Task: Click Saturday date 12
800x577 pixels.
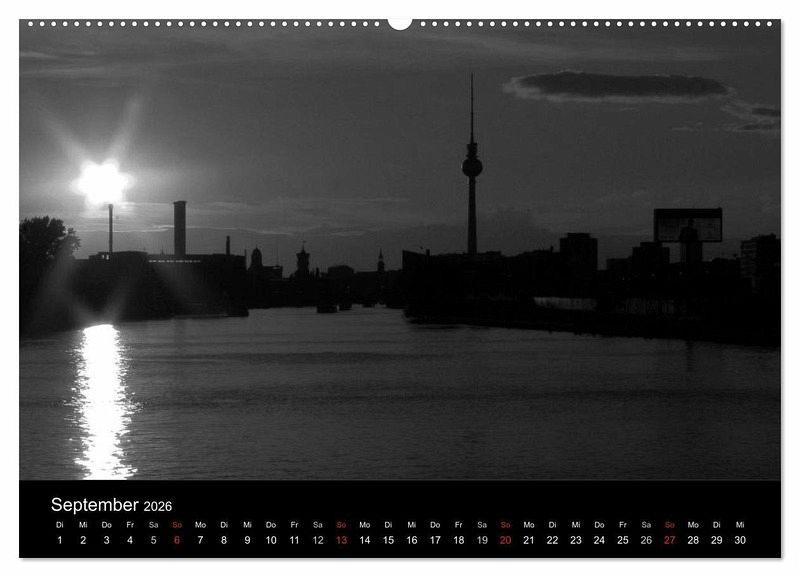Action: click(x=318, y=540)
